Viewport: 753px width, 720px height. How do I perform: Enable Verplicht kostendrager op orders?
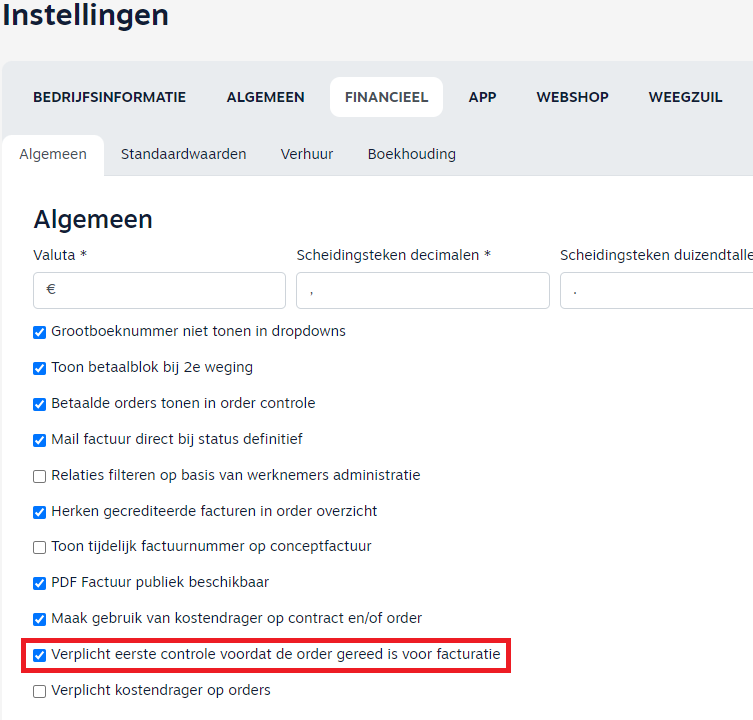coord(40,691)
